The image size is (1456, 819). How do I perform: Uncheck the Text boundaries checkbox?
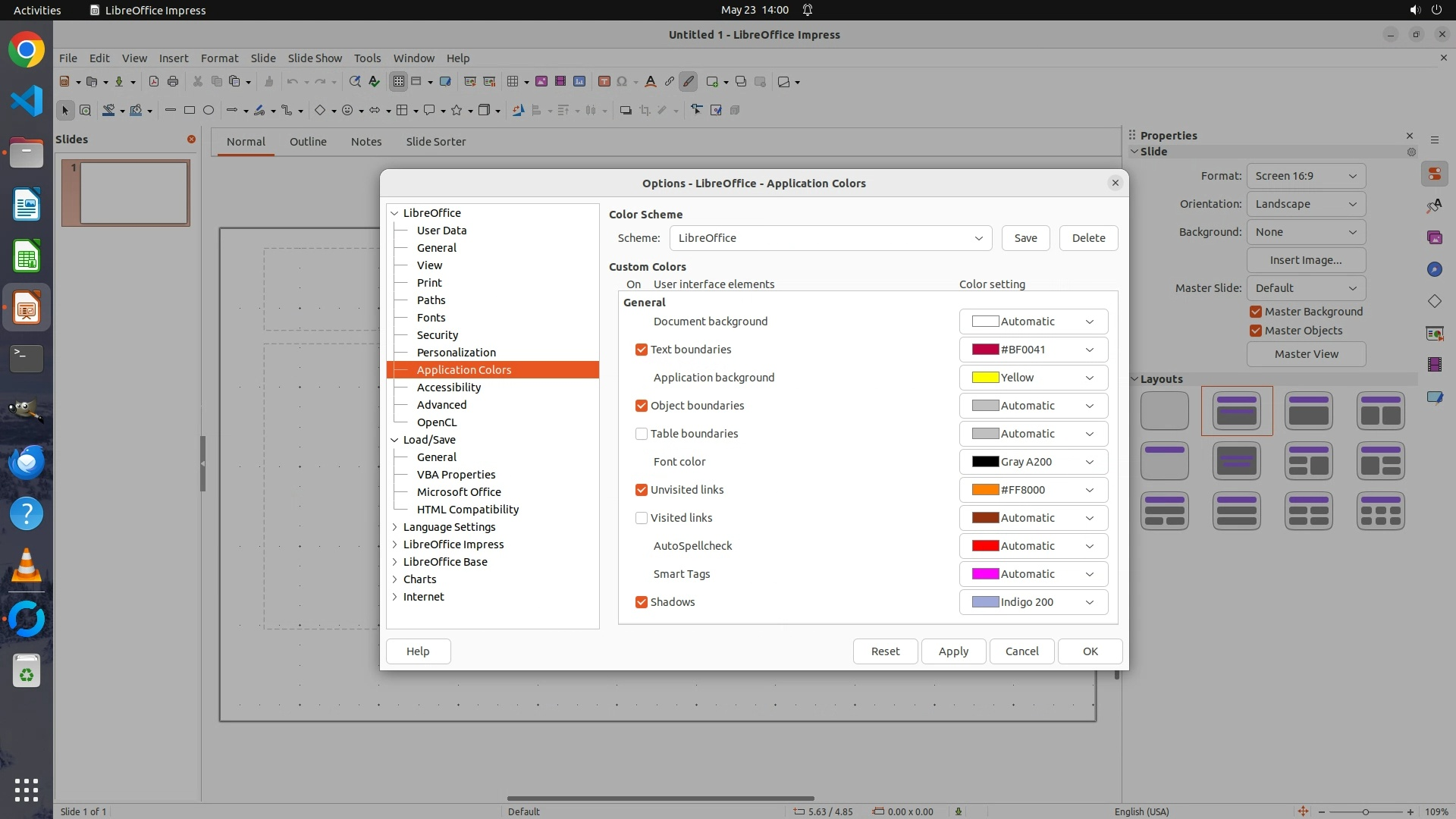642,350
